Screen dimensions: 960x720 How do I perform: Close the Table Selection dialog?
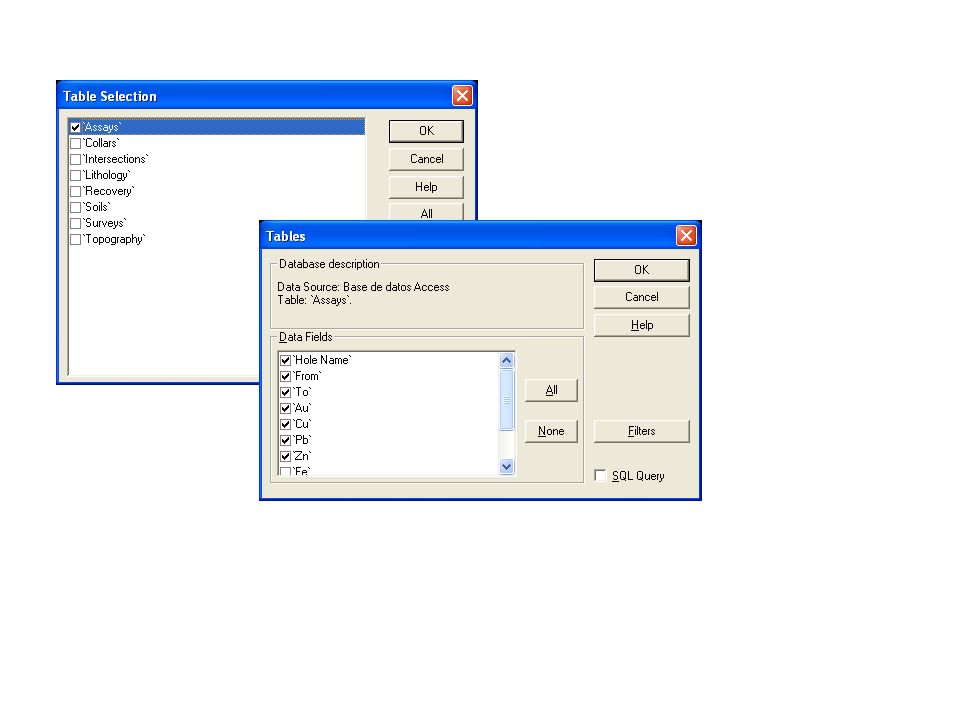click(x=462, y=96)
